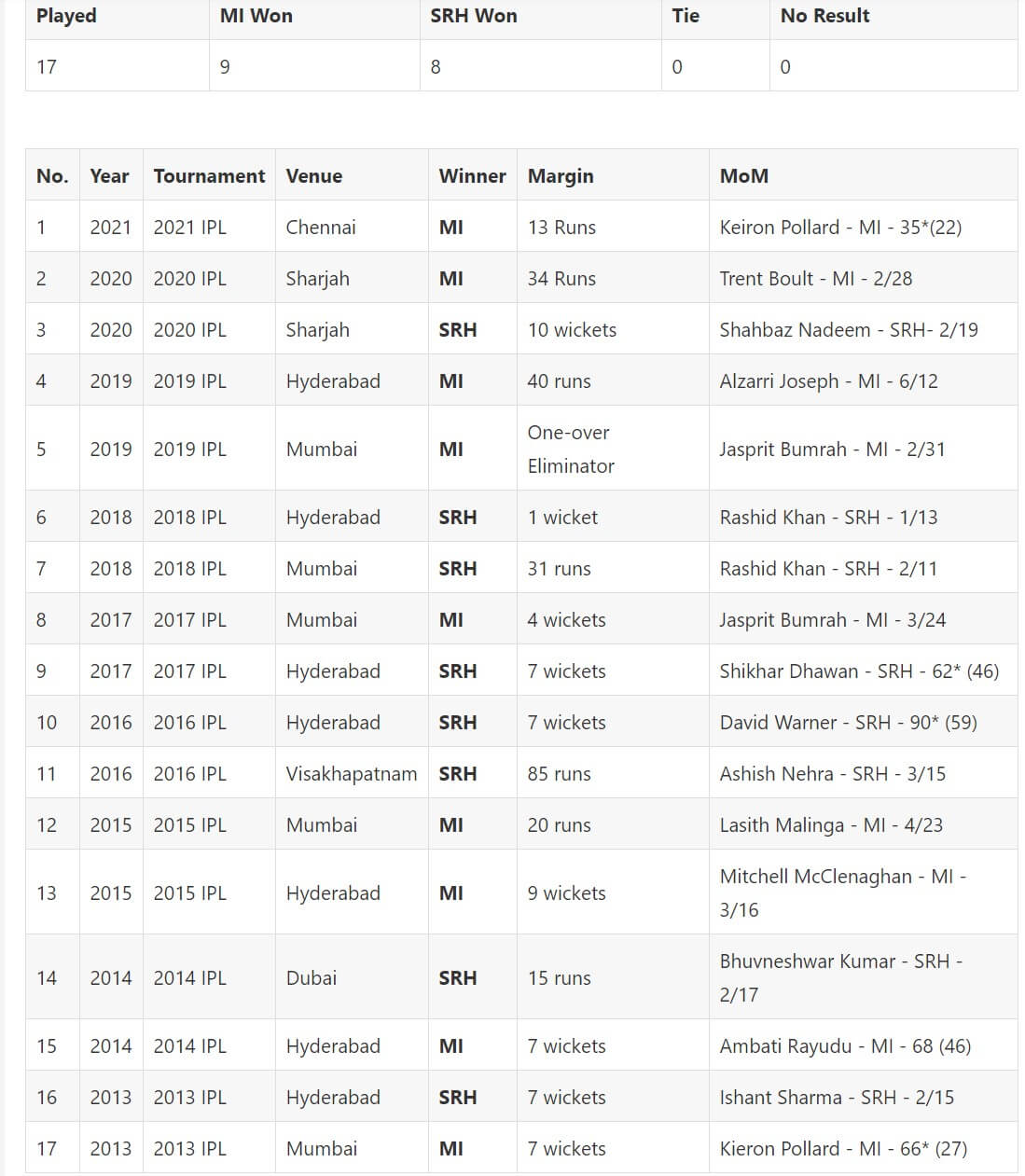Select "Bhuvneshwar Kumar - SRH - 2/17" cell
This screenshot has height=1176, width=1025.
pos(863,977)
